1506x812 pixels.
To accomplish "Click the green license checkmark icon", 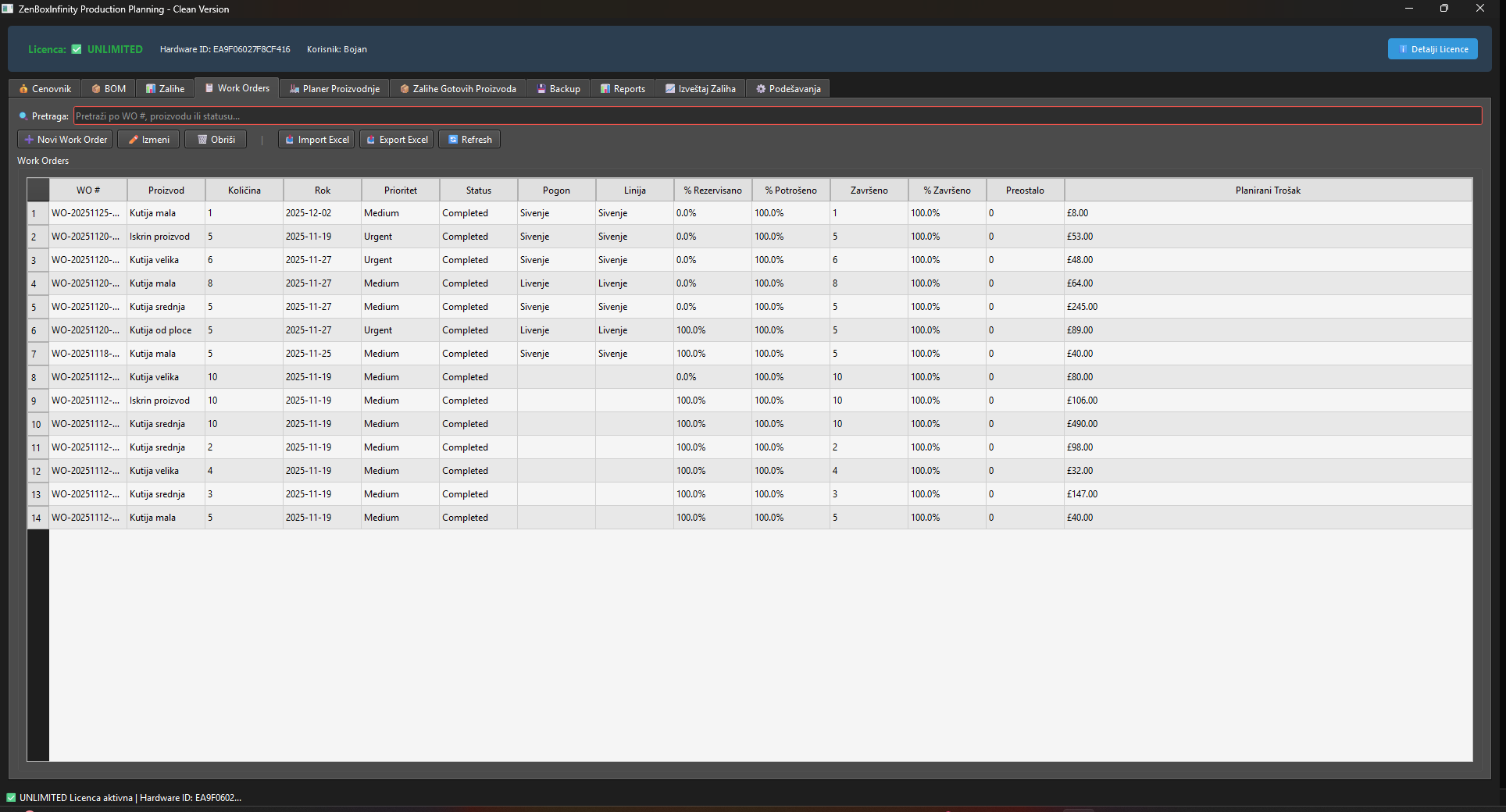I will [77, 49].
